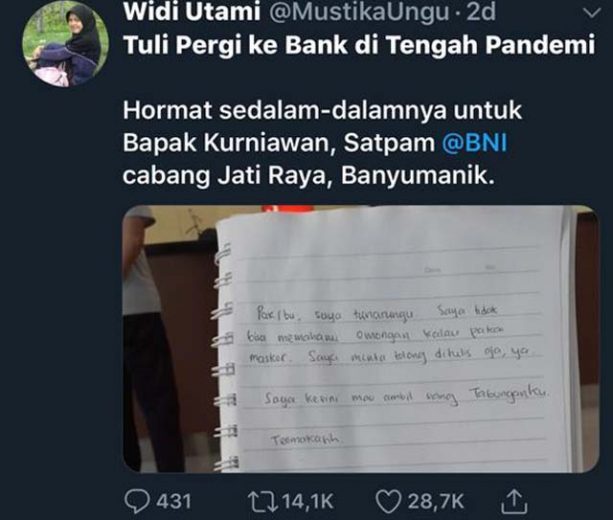Click the Widi Utami display name
The height and width of the screenshot is (520, 613).
192,12
